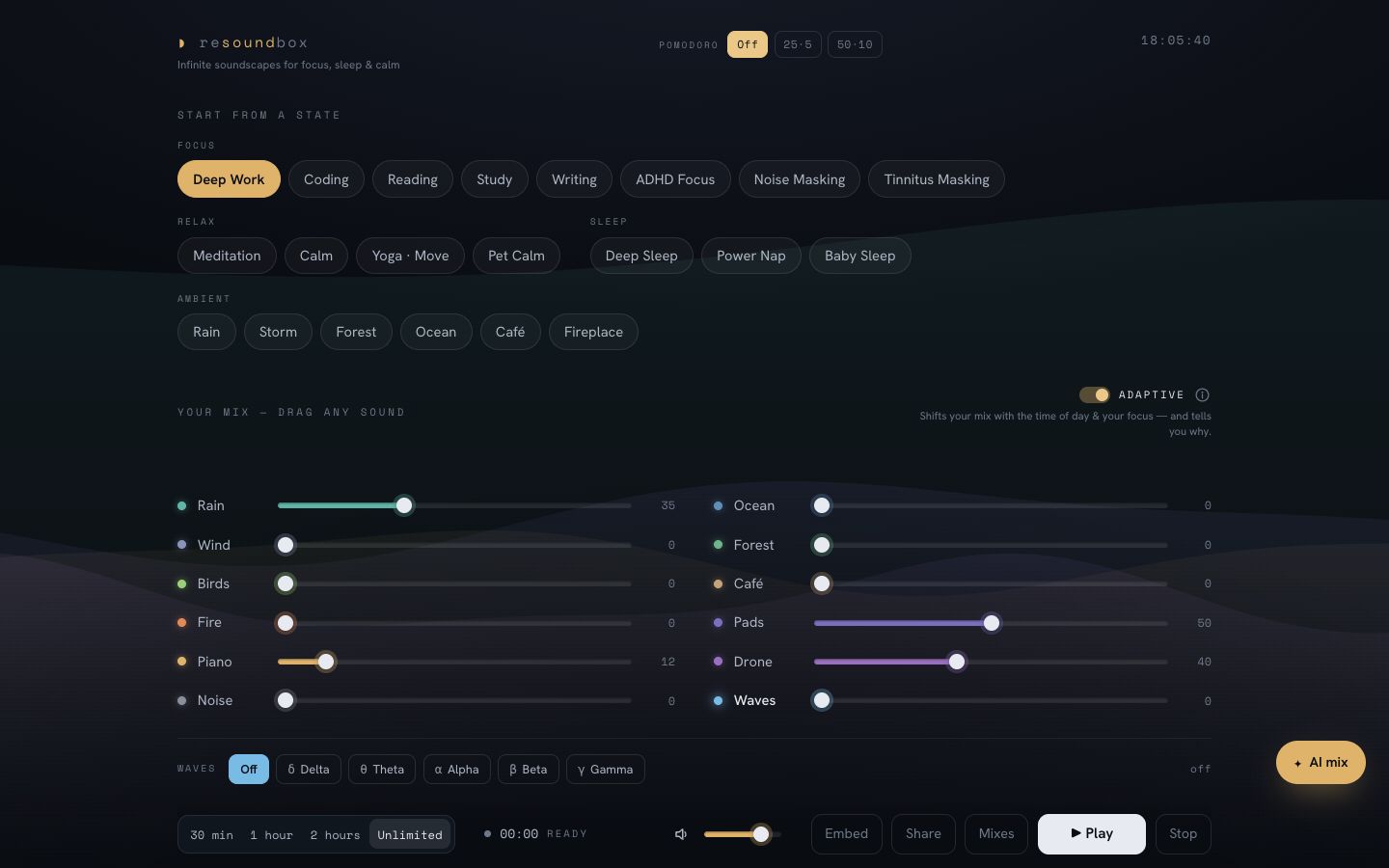This screenshot has height=868, width=1389.
Task: Click the Pads slider handle
Action: [x=992, y=623]
